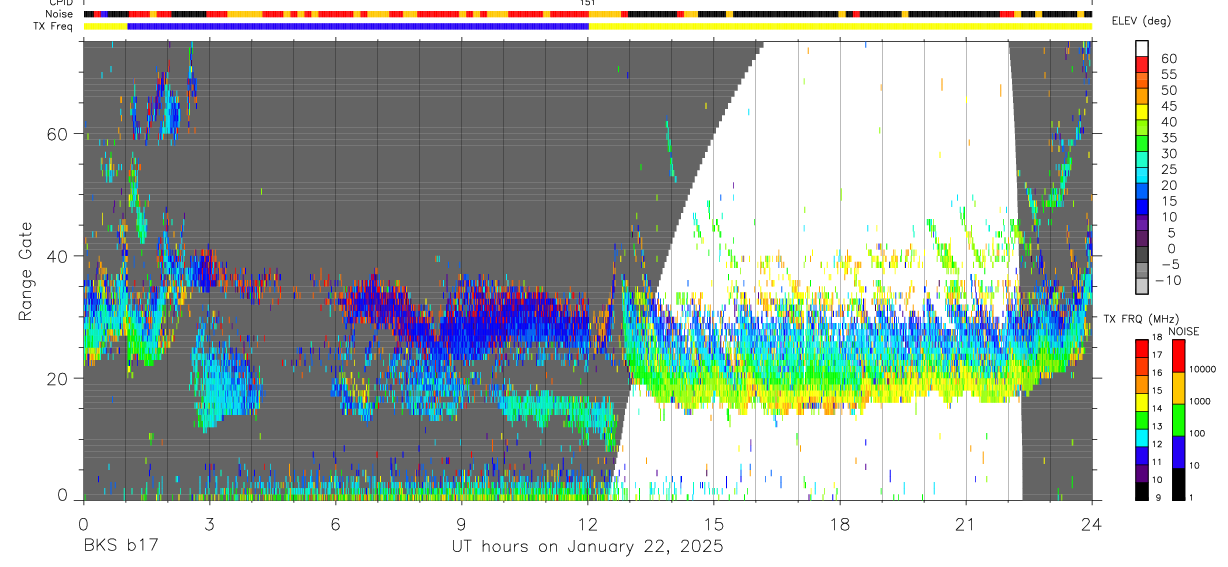Click the red top segment of TX FRQ colorbar
Viewport: 1228px width, 567px height.
coord(1142,347)
